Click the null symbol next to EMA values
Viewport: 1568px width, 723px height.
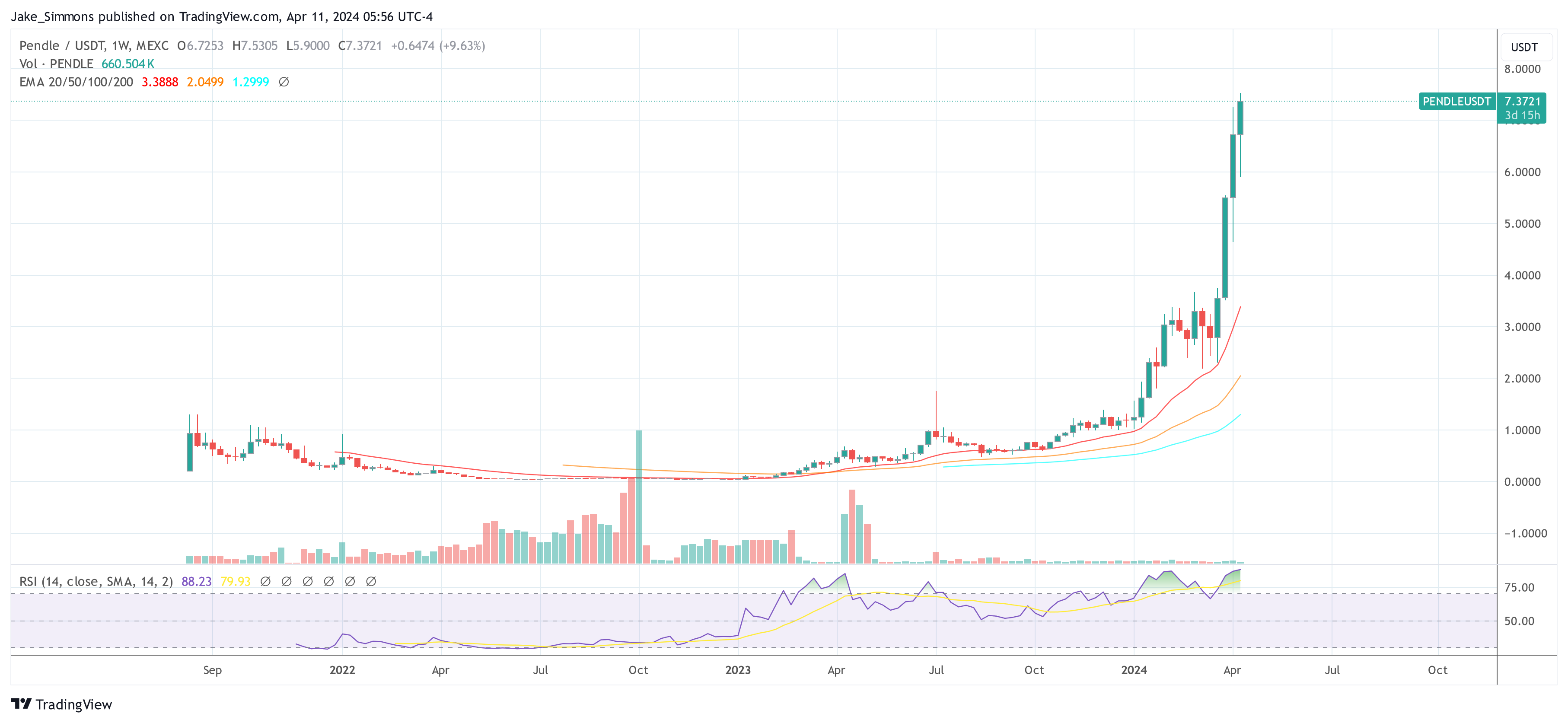click(284, 82)
